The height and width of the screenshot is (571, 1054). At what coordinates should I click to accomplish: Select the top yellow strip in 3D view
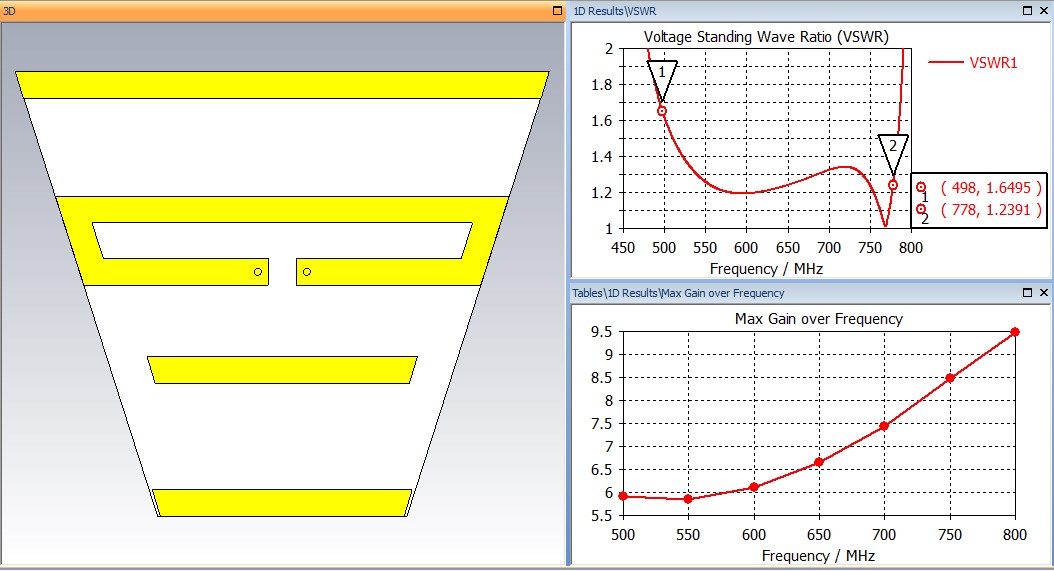[282, 85]
